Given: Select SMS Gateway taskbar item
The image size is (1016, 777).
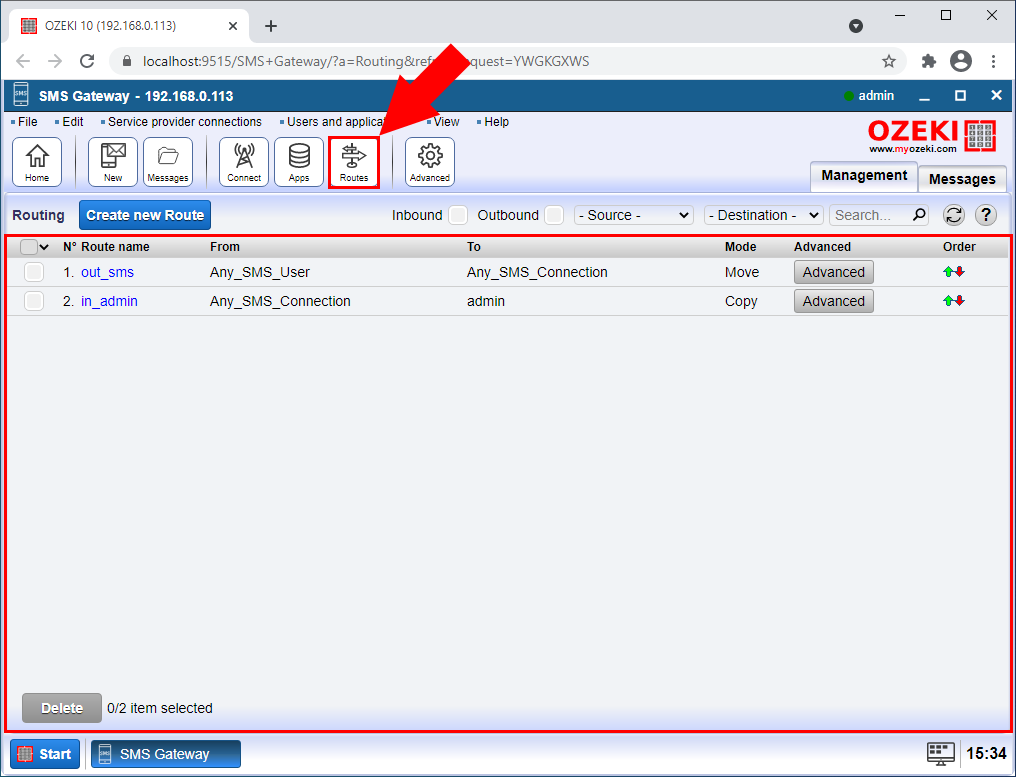Looking at the screenshot, I should click(166, 754).
